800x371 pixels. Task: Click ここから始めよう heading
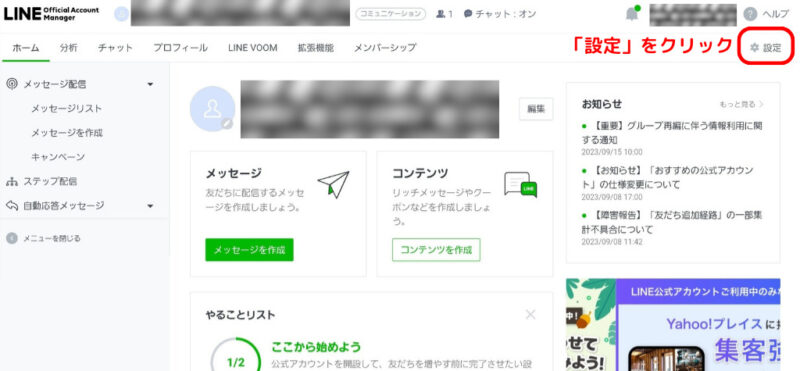tap(316, 347)
